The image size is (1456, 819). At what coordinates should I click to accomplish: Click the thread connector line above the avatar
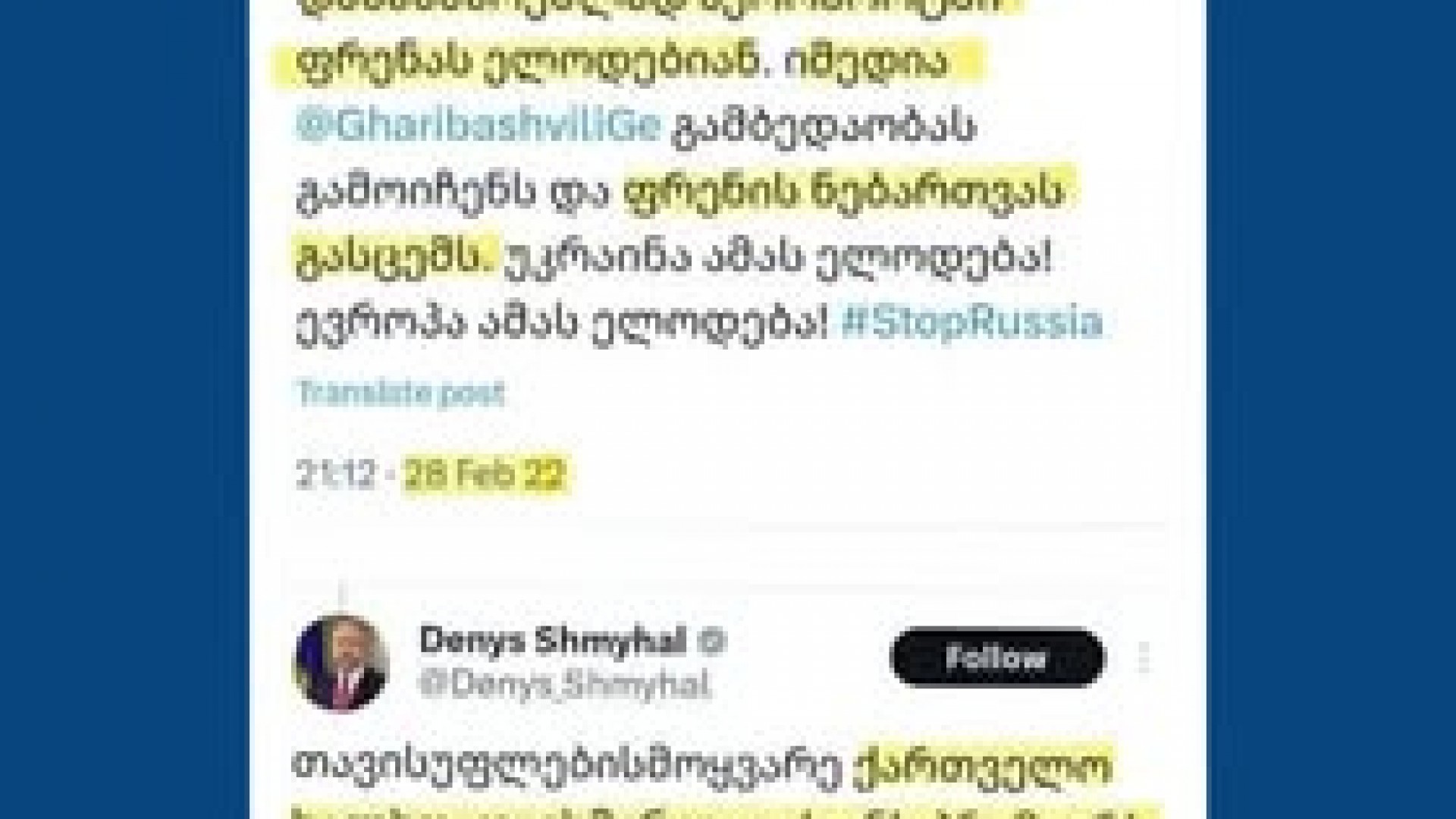(341, 597)
